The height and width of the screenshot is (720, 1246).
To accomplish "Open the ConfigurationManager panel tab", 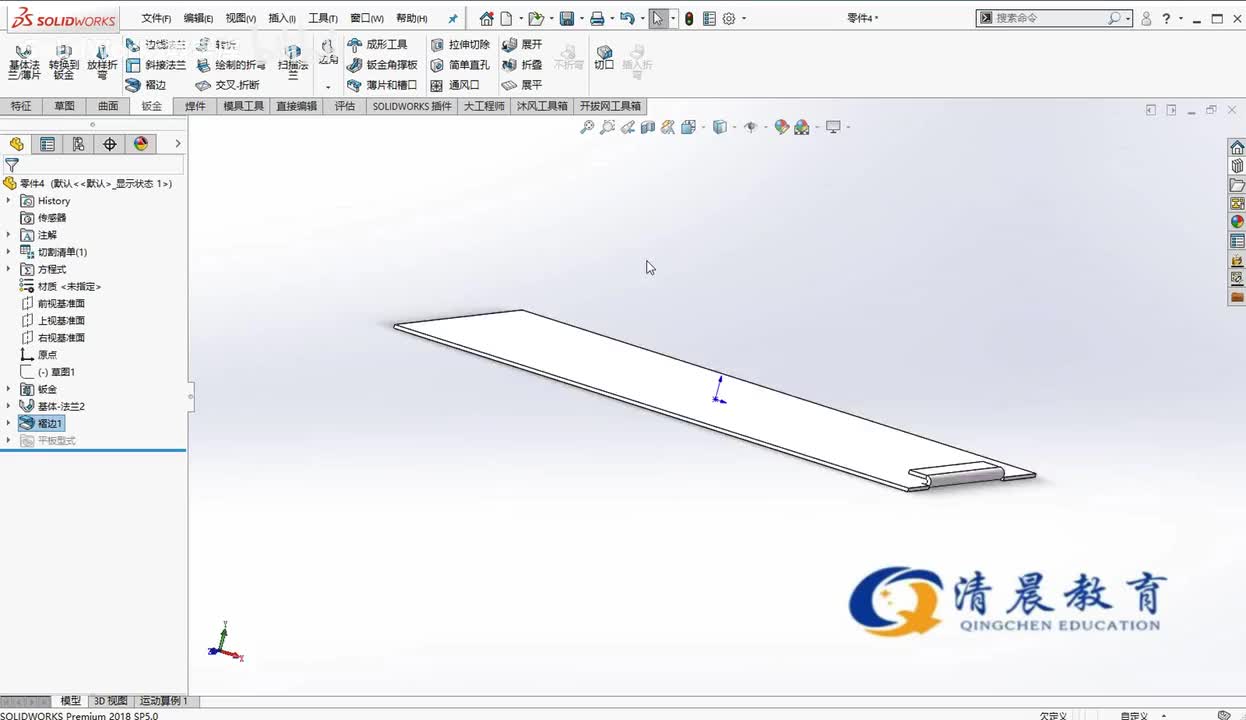I will (78, 144).
